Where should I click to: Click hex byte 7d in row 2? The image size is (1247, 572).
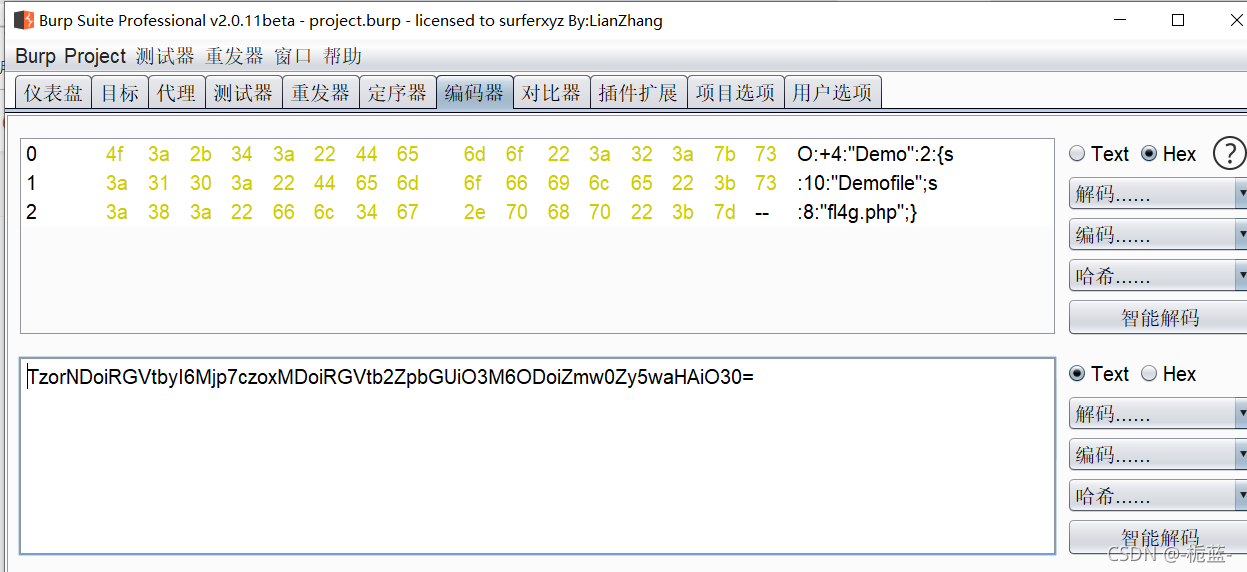(724, 212)
